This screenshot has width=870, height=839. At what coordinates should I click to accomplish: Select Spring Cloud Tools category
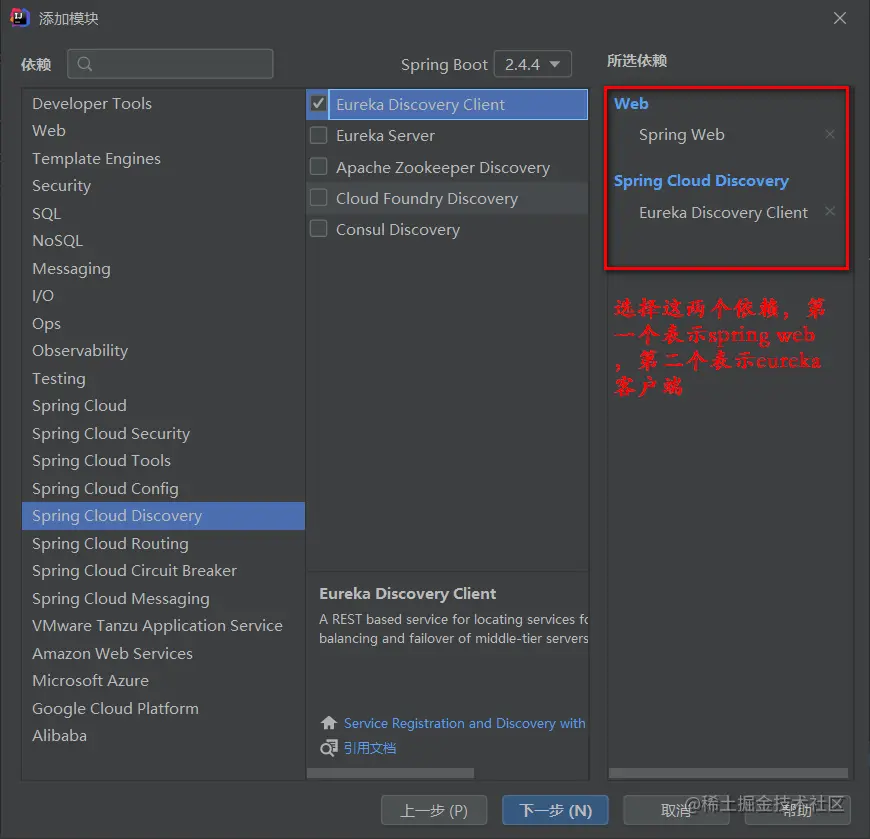point(163,460)
